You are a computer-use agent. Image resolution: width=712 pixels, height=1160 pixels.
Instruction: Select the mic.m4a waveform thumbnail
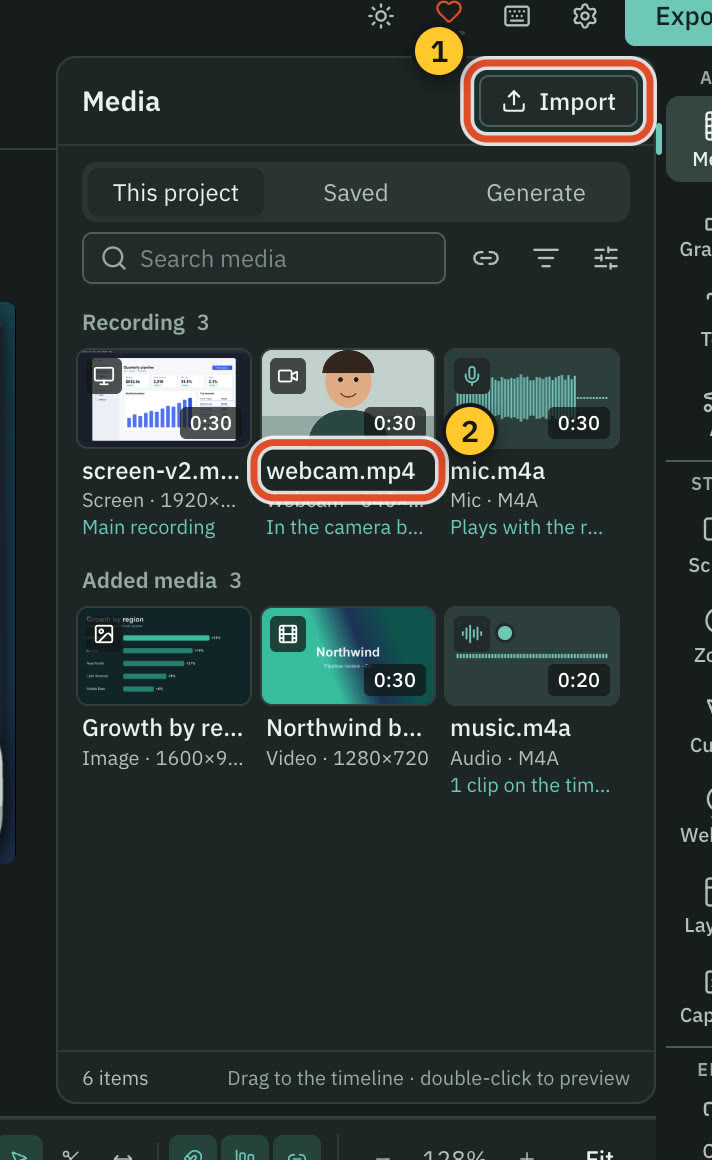click(531, 398)
